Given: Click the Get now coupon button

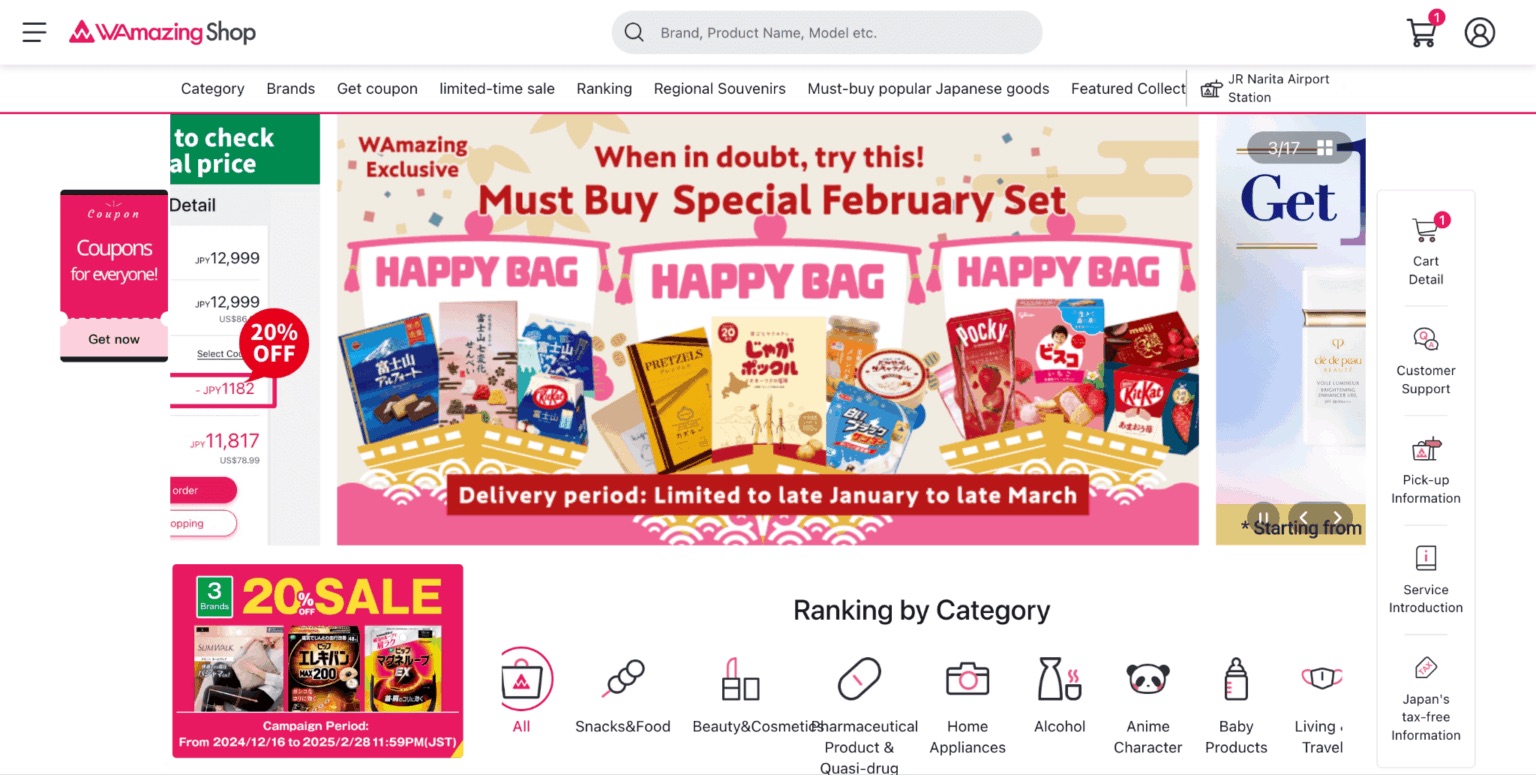Looking at the screenshot, I should pyautogui.click(x=114, y=339).
